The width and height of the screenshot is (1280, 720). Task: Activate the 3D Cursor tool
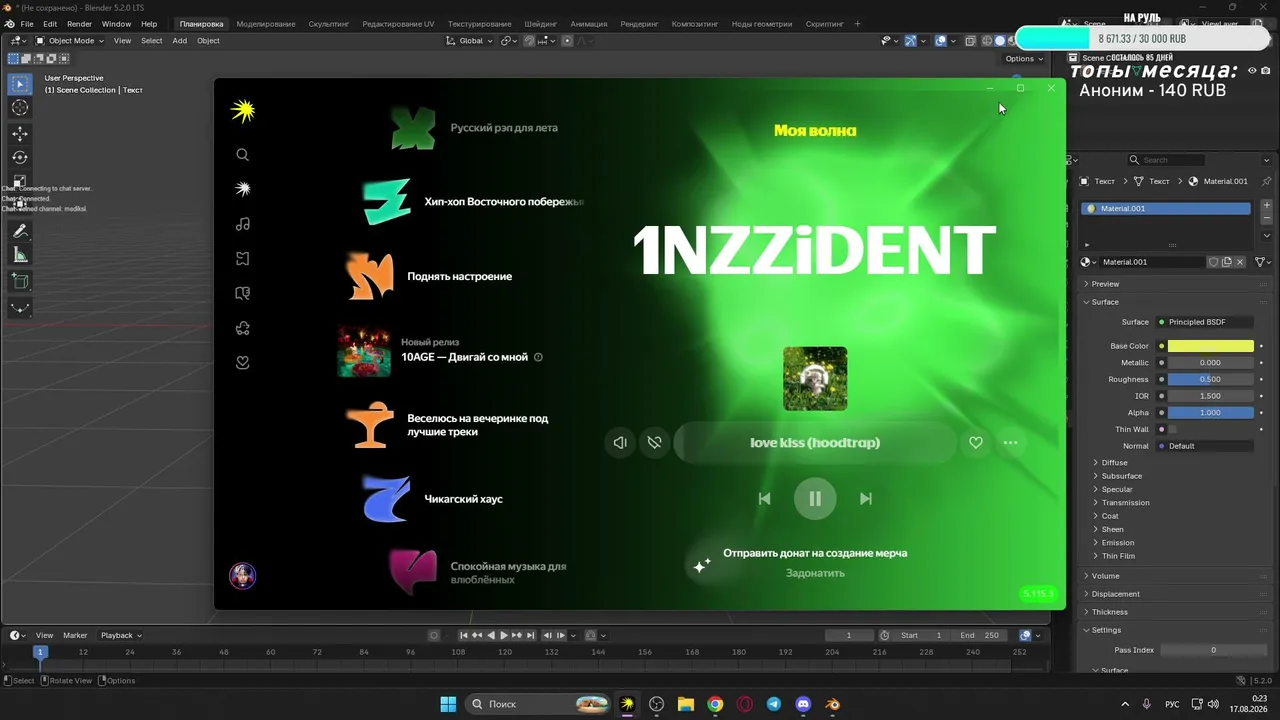pos(20,108)
